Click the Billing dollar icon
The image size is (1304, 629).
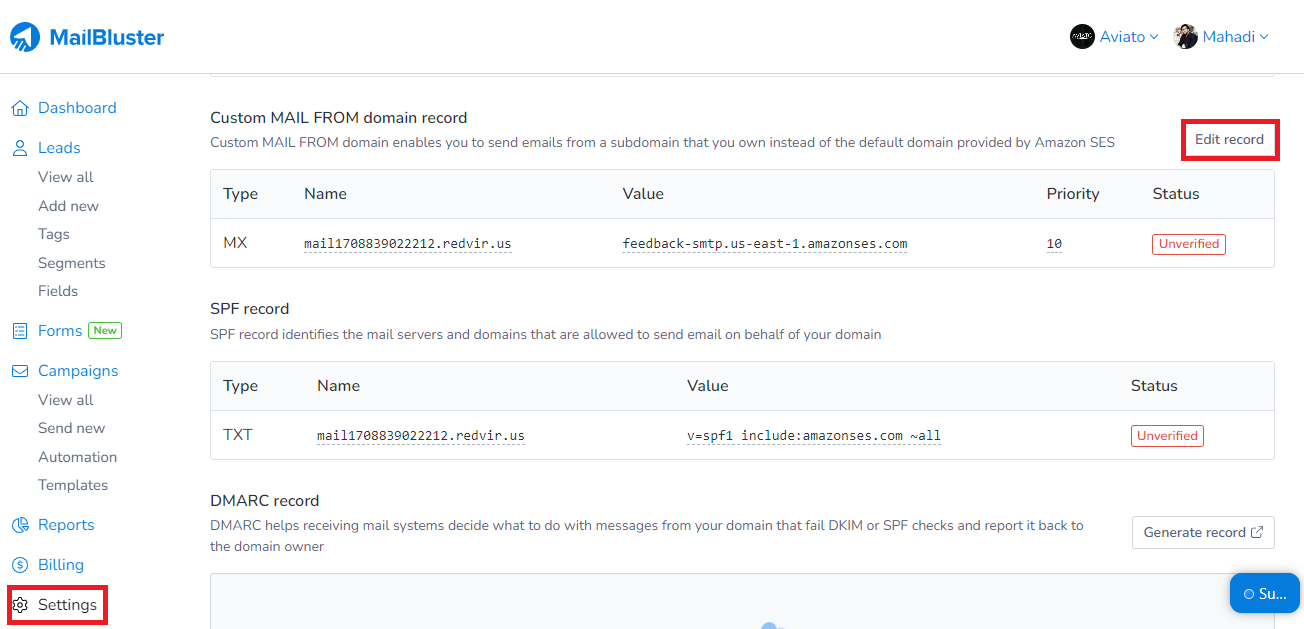pos(19,564)
